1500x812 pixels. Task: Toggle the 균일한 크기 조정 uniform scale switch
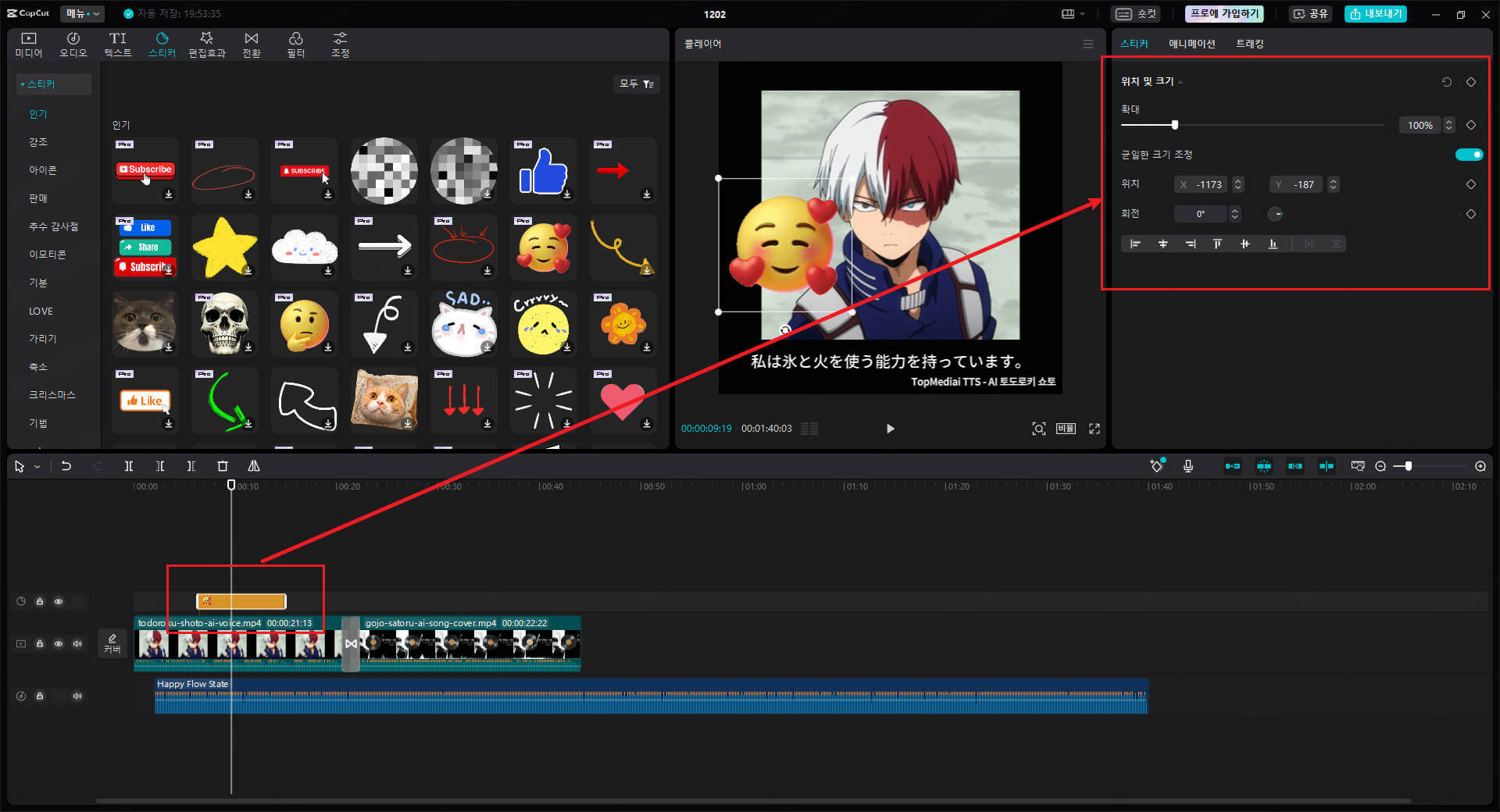coord(1469,155)
